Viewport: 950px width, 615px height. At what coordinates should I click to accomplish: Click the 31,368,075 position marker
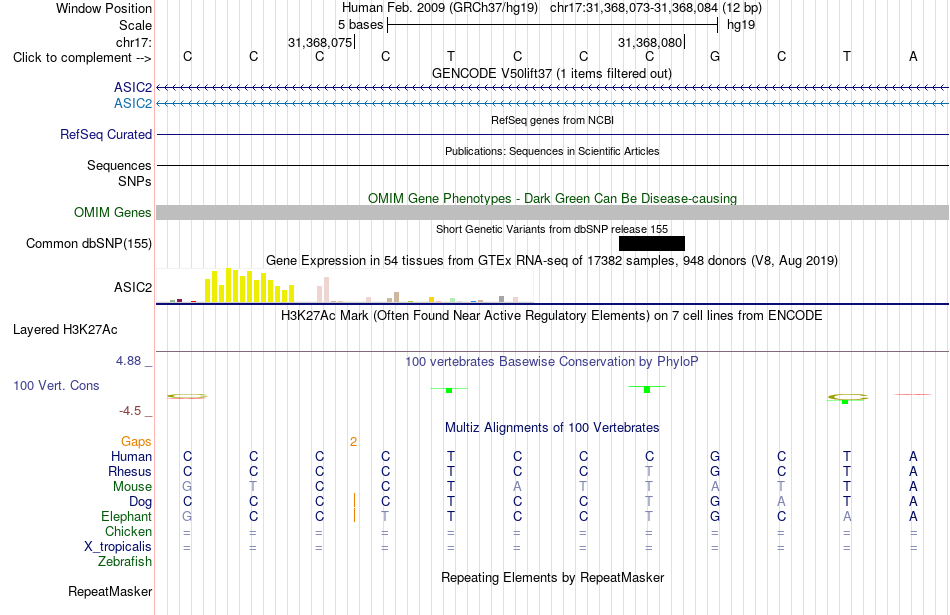(321, 42)
